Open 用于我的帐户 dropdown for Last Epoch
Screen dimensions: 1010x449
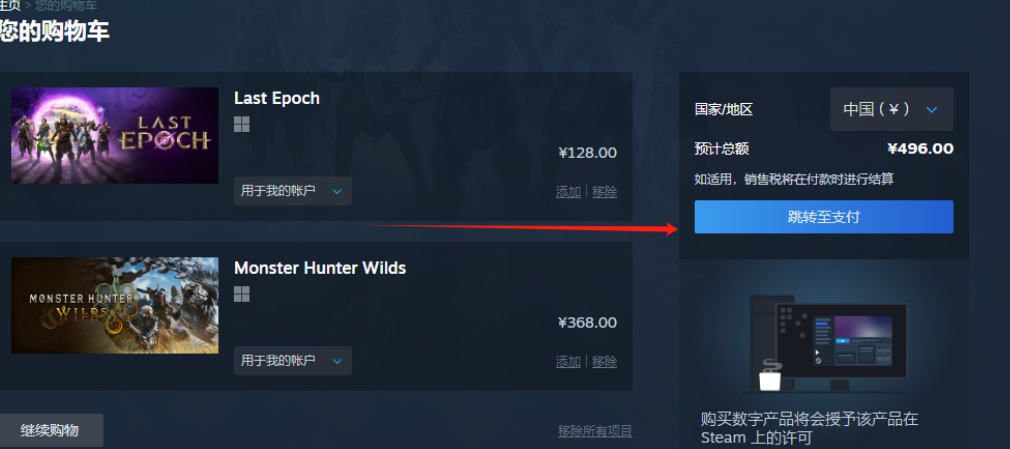pos(292,191)
